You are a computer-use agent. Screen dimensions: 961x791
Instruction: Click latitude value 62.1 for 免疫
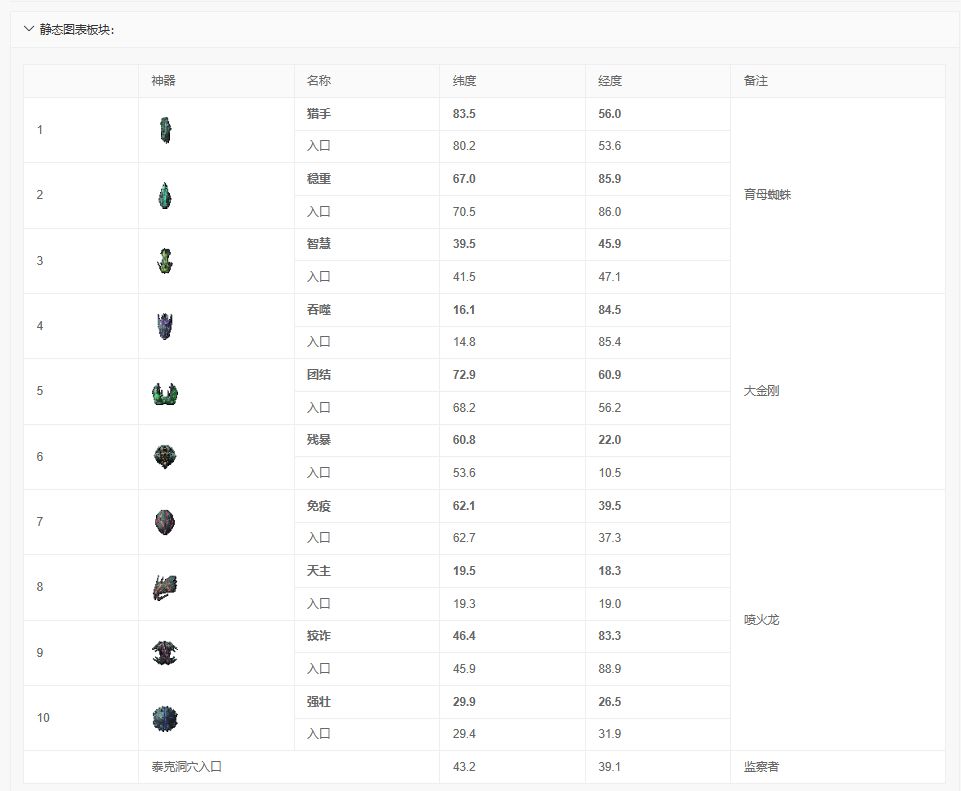click(x=464, y=506)
